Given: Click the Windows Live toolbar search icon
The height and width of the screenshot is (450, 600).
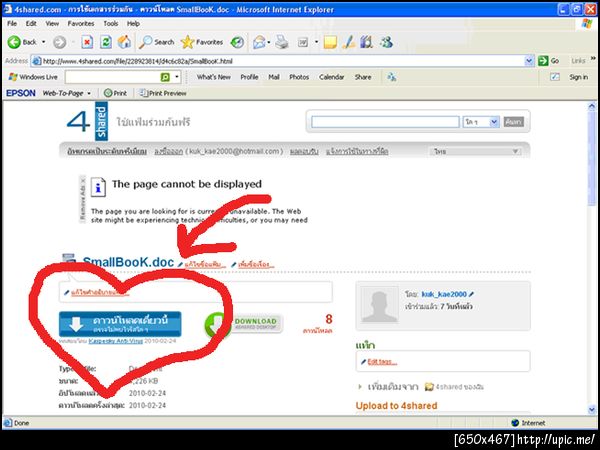Looking at the screenshot, I should coord(165,77).
